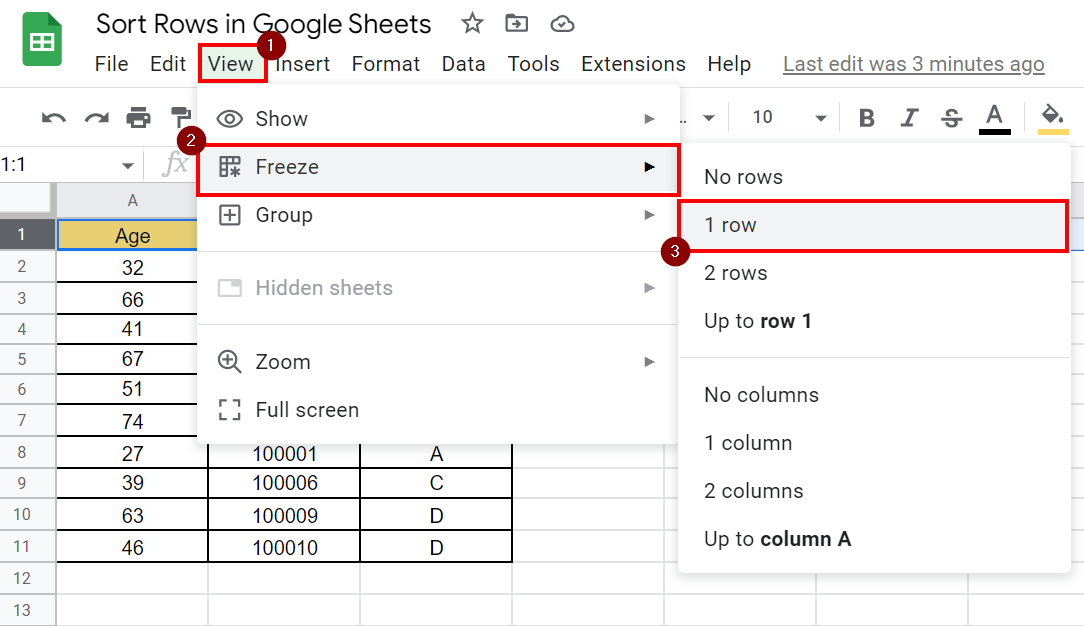The image size is (1084, 626).
Task: Open the Data menu
Action: pyautogui.click(x=463, y=64)
